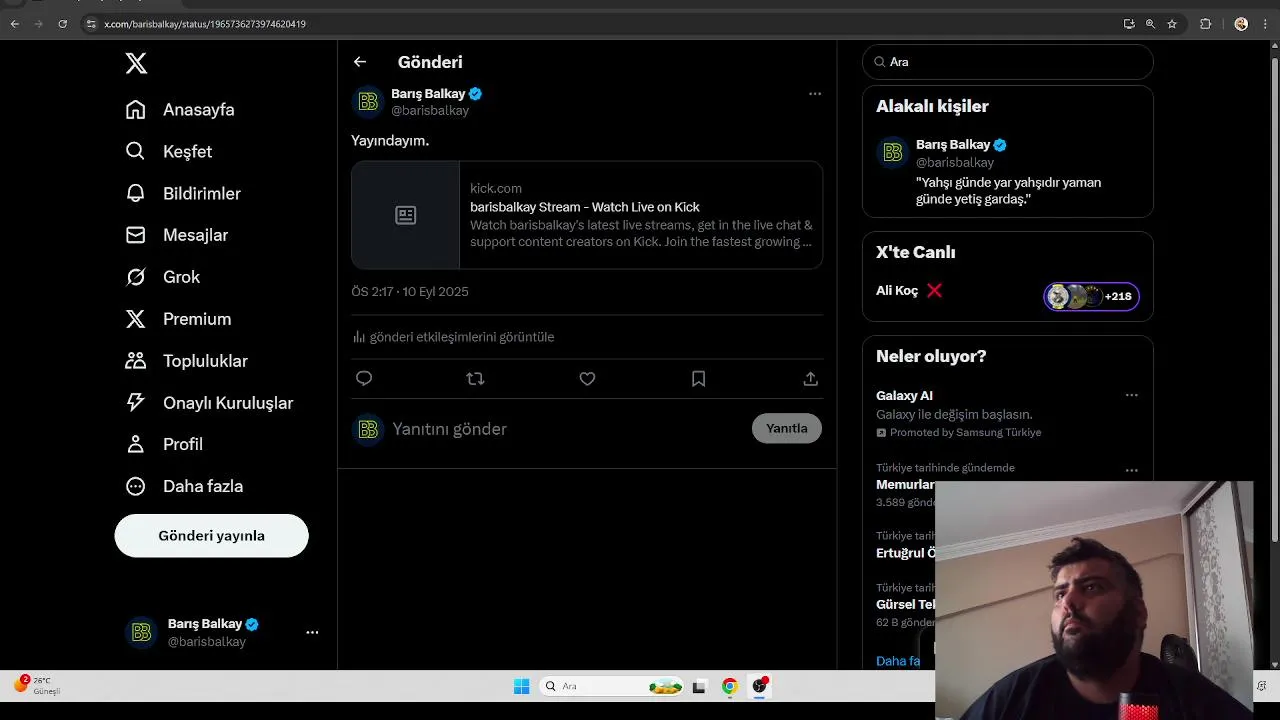Click Yanıtla reply button

click(787, 428)
